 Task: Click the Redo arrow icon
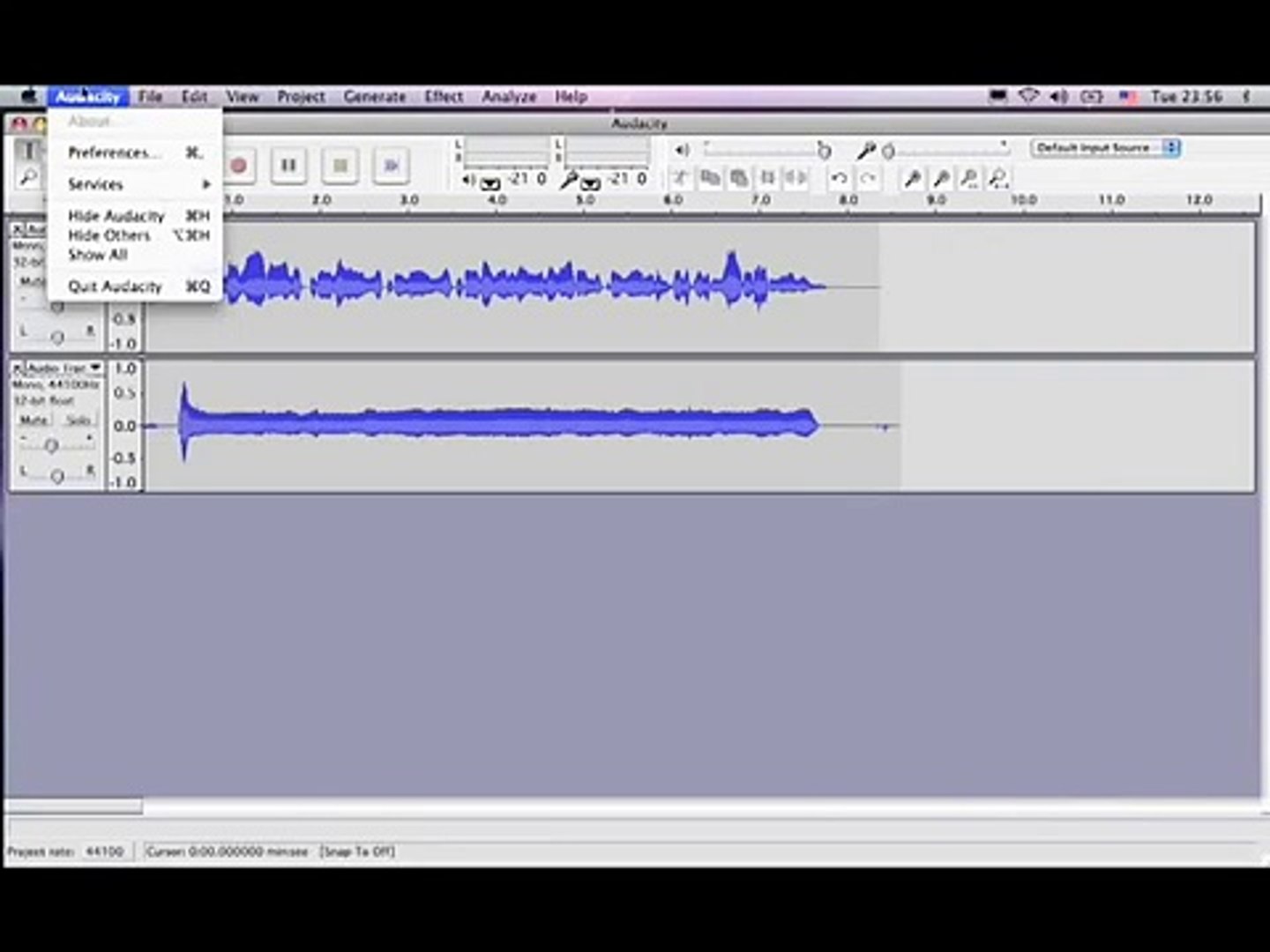[x=868, y=178]
